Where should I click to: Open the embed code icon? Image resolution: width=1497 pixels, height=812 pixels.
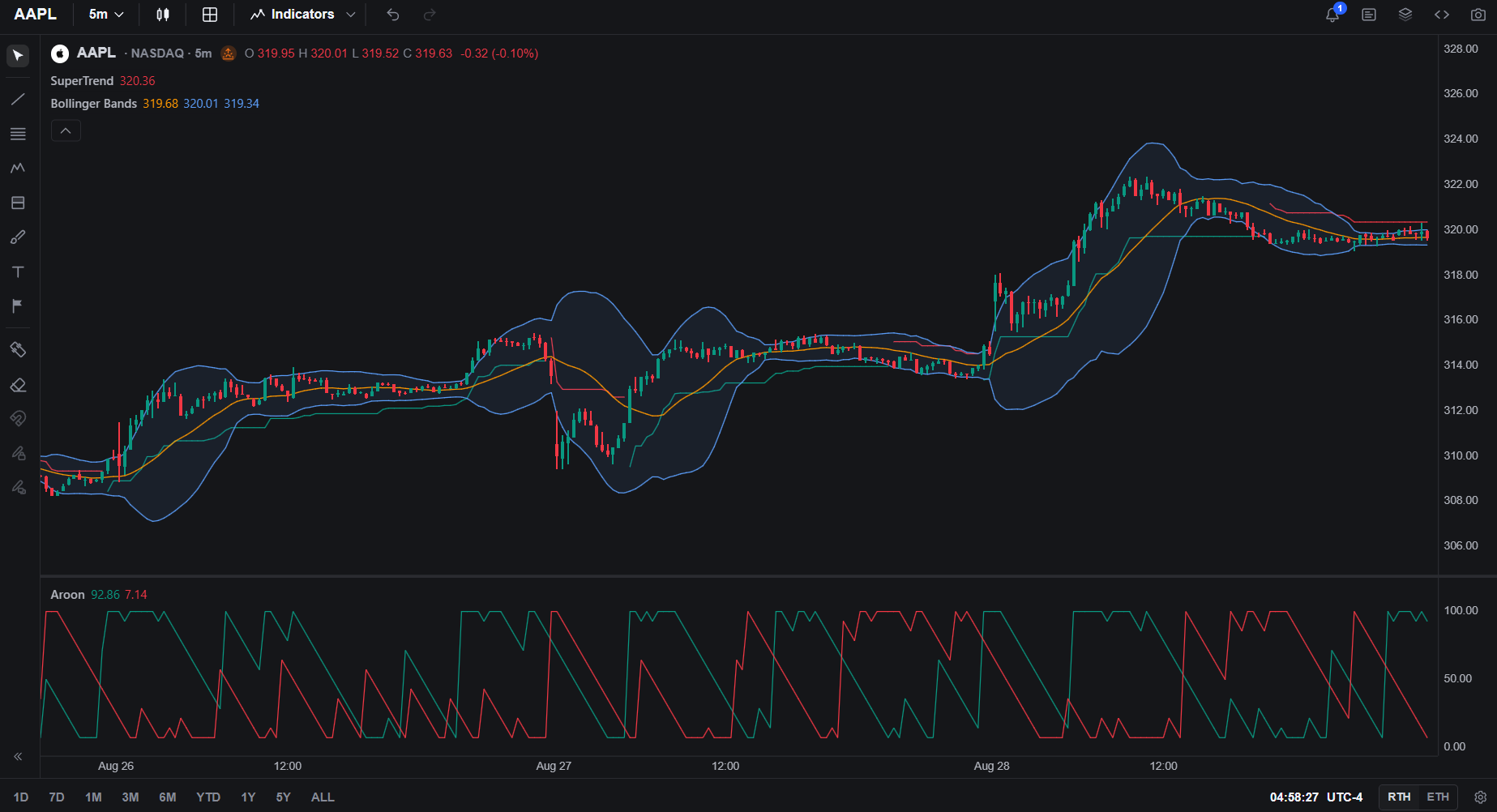coord(1442,15)
